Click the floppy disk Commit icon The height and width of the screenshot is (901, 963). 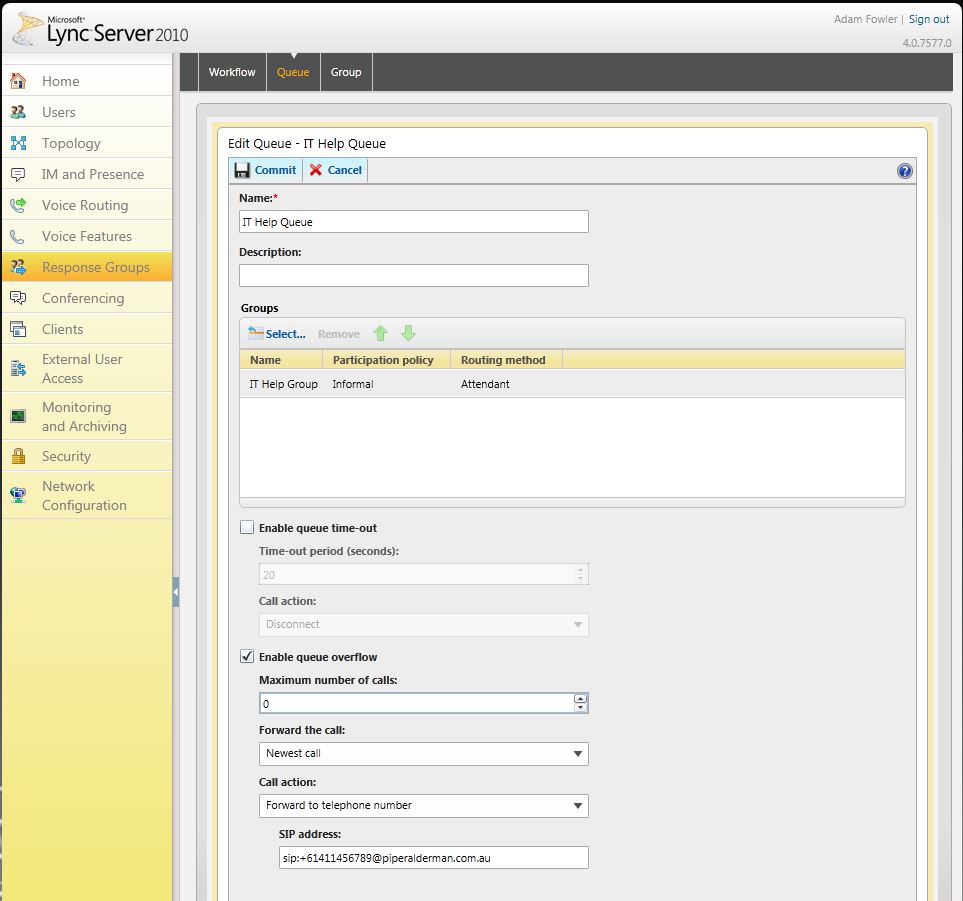click(x=242, y=170)
